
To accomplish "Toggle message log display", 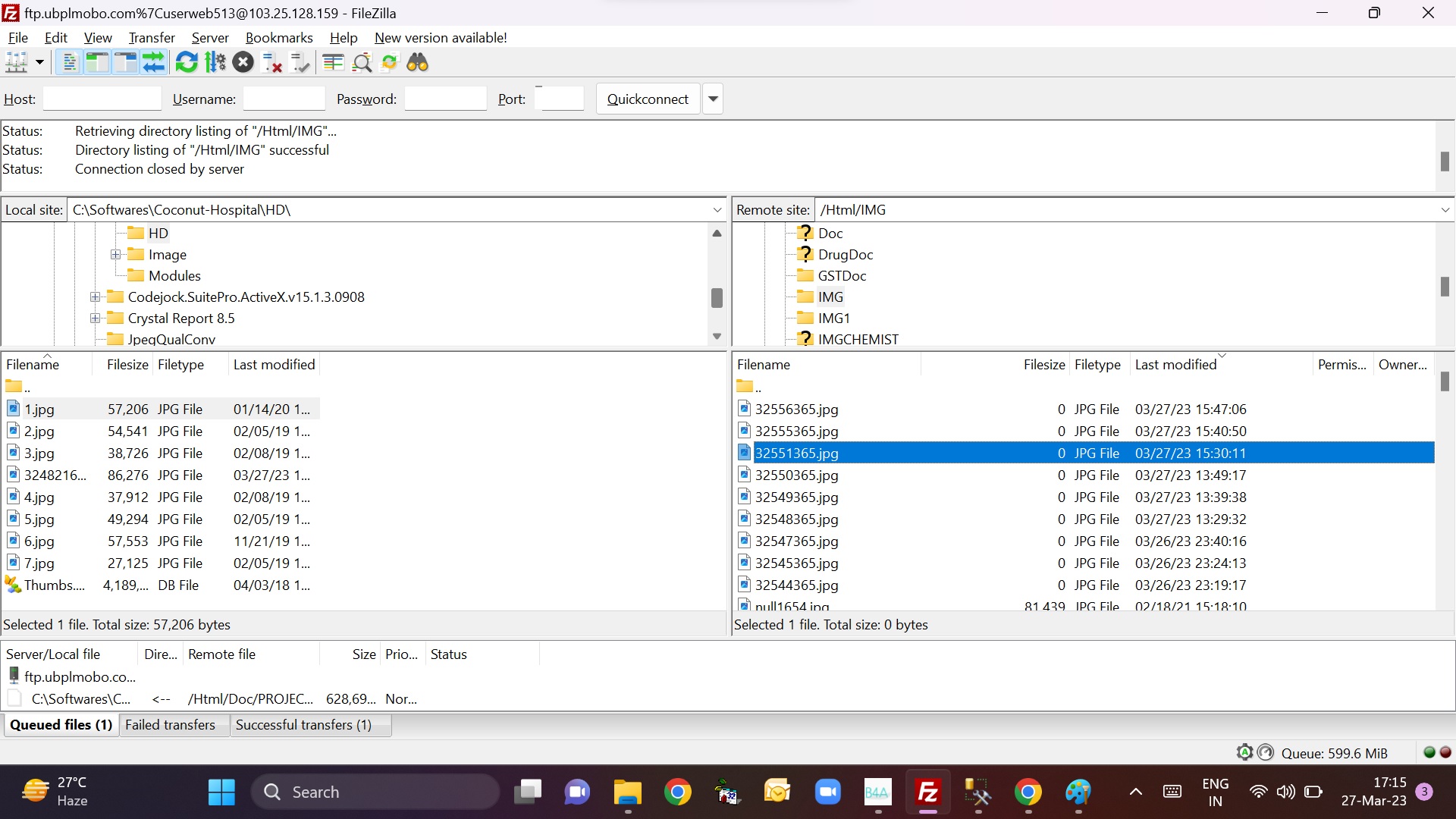I will click(69, 63).
